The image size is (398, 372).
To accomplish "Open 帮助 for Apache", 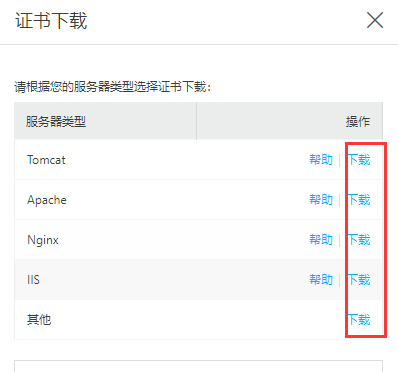I will (321, 200).
